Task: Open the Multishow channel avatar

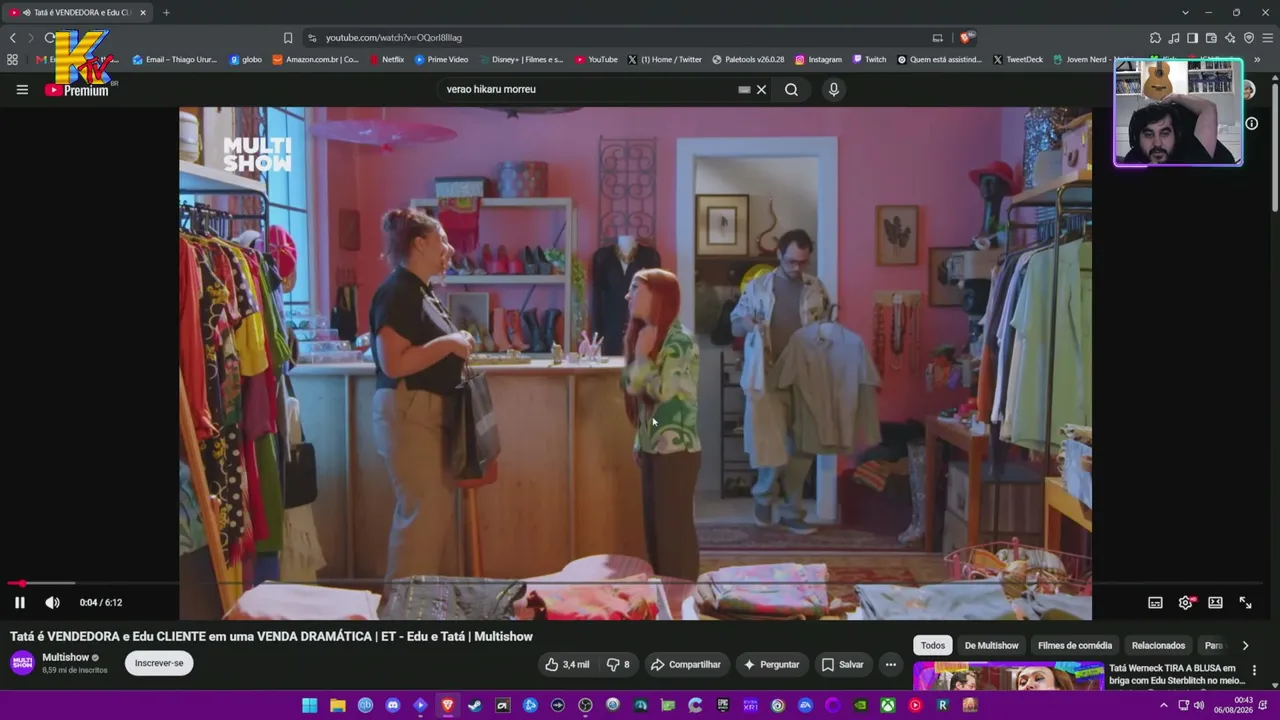Action: pos(22,663)
